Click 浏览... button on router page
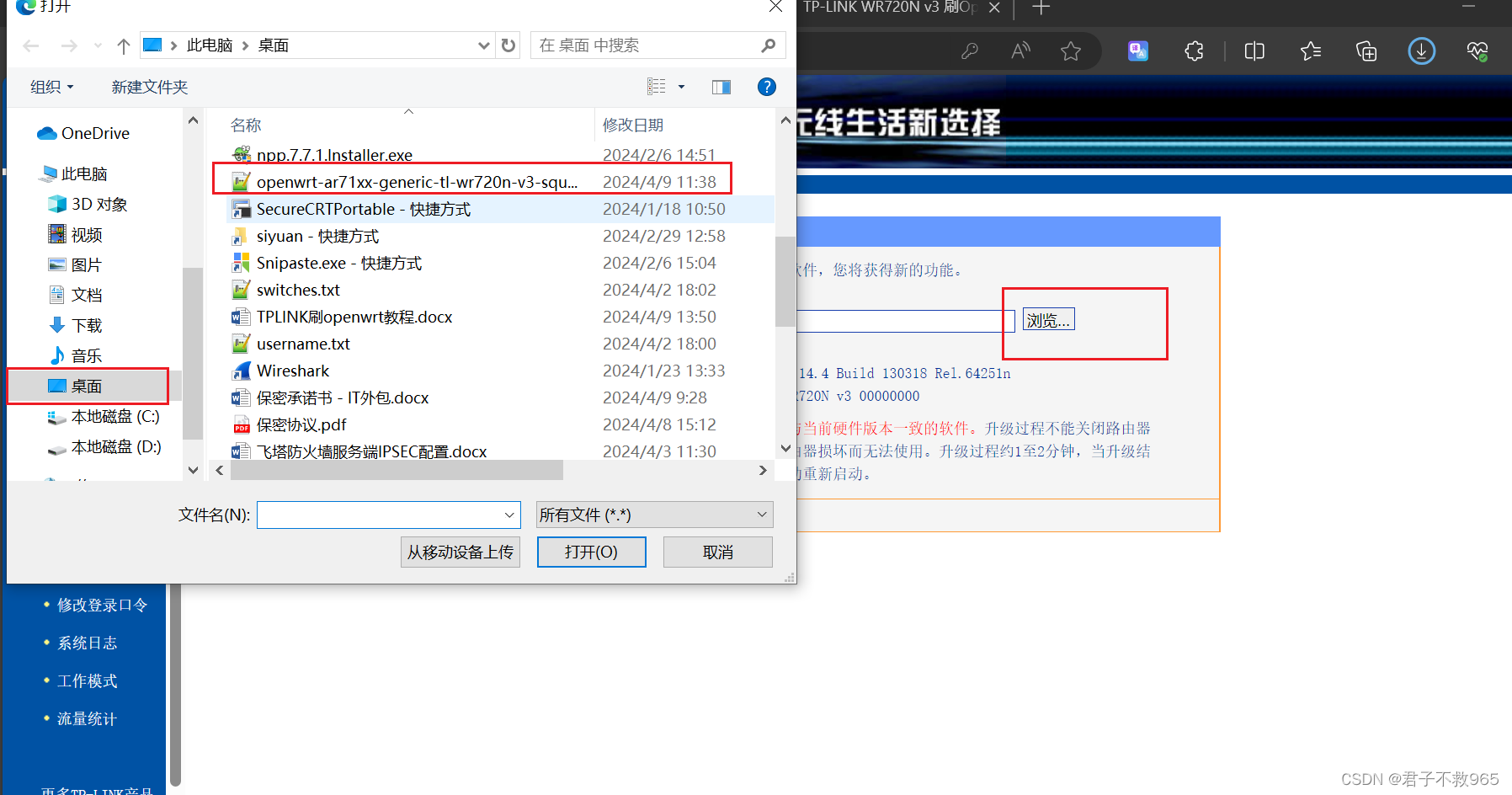Screen dimensions: 1512x795 [x=1048, y=320]
